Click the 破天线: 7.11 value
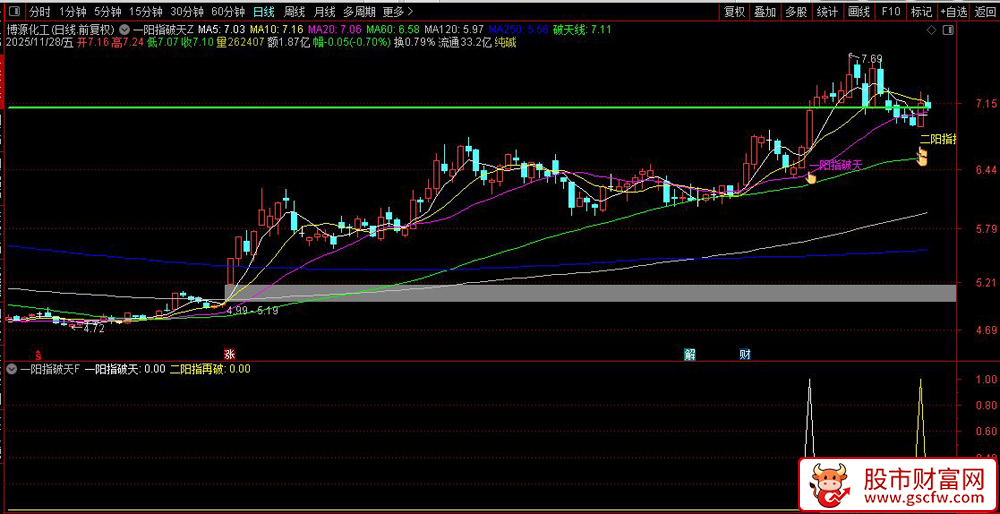This screenshot has width=1000, height=514. (x=582, y=29)
